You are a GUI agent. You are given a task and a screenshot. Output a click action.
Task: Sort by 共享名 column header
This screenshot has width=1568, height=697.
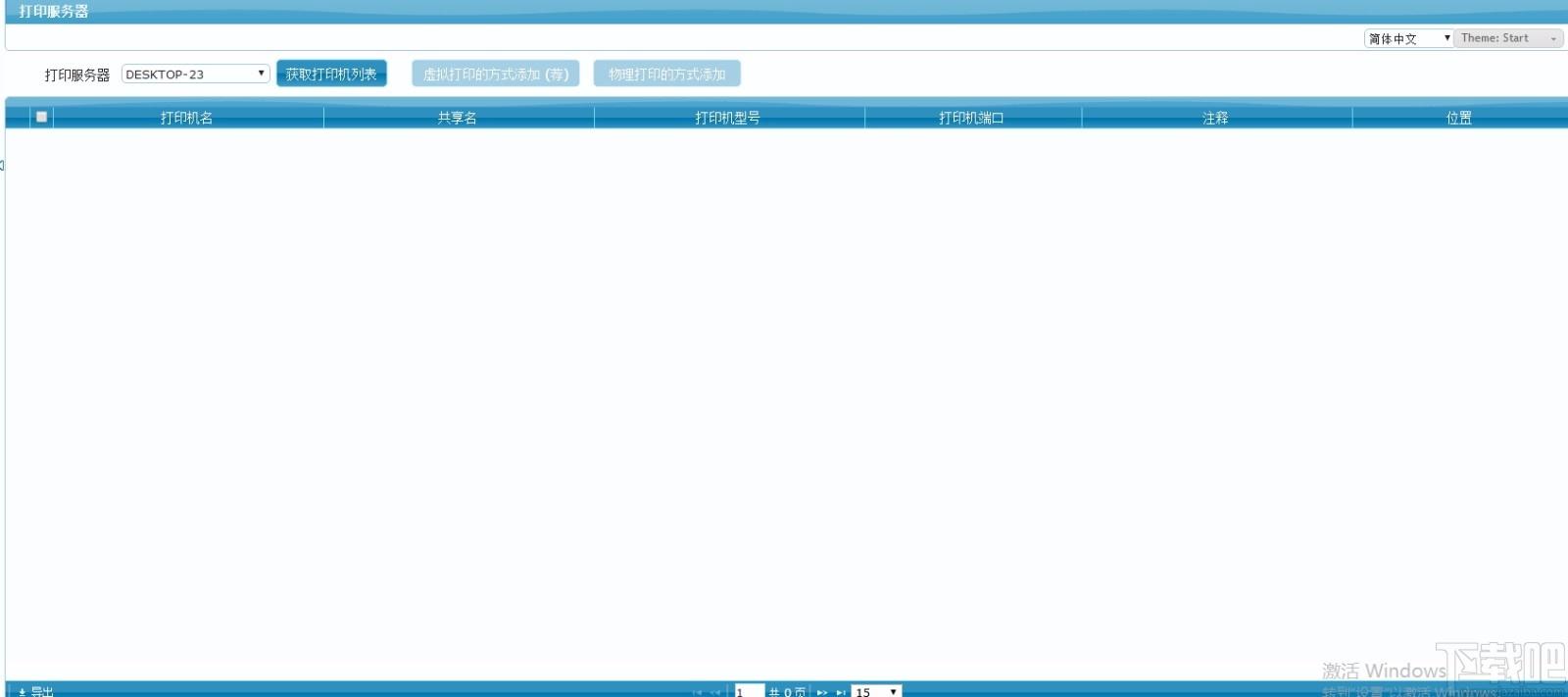458,118
